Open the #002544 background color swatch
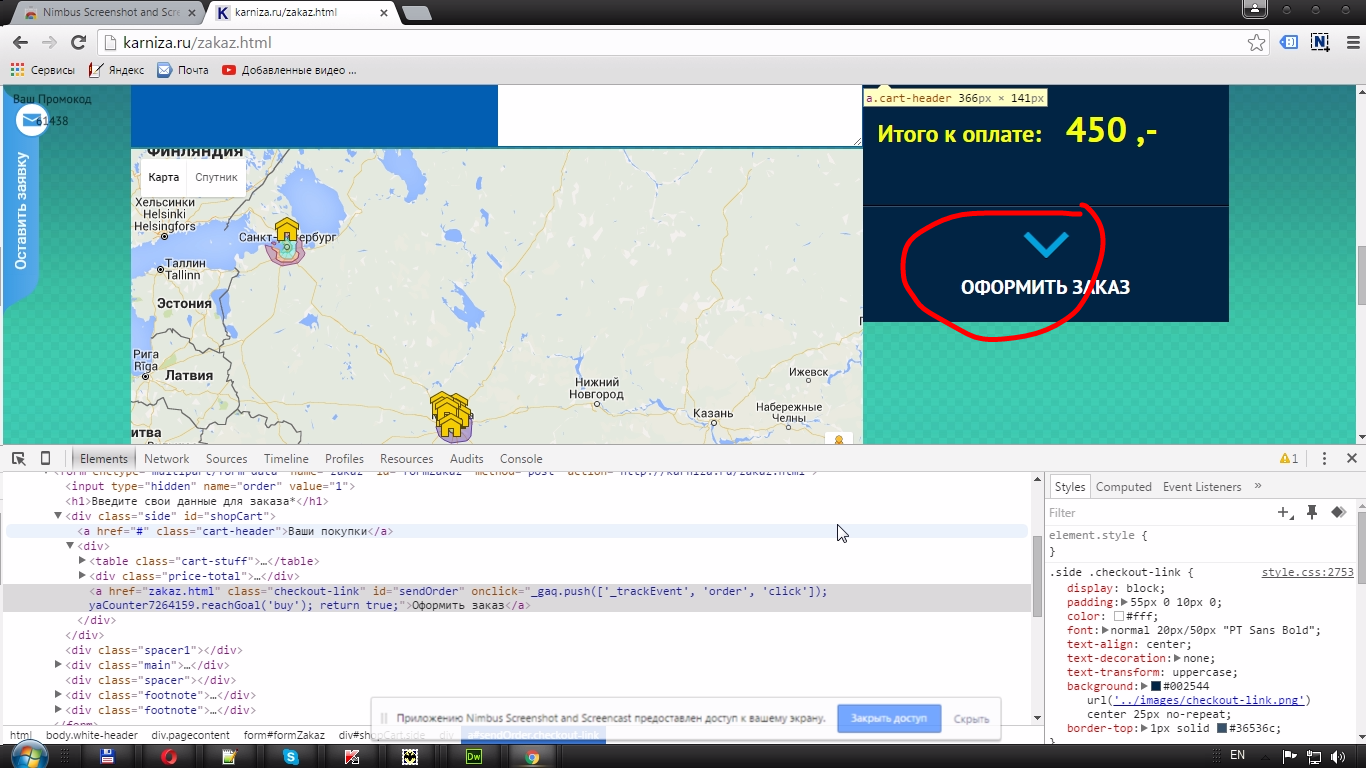This screenshot has width=1366, height=768. pos(1155,687)
